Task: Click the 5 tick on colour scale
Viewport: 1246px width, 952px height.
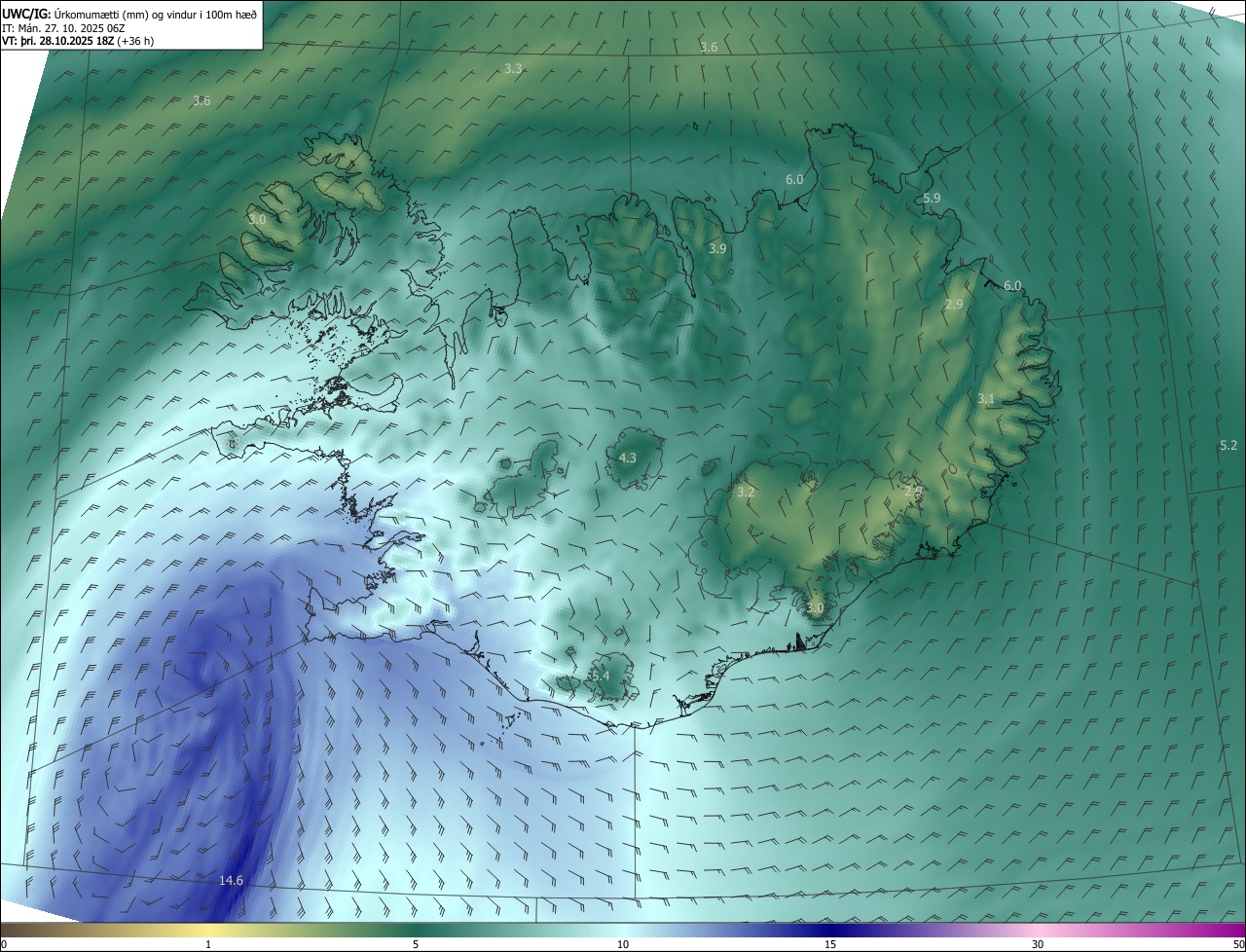Action: click(x=416, y=944)
